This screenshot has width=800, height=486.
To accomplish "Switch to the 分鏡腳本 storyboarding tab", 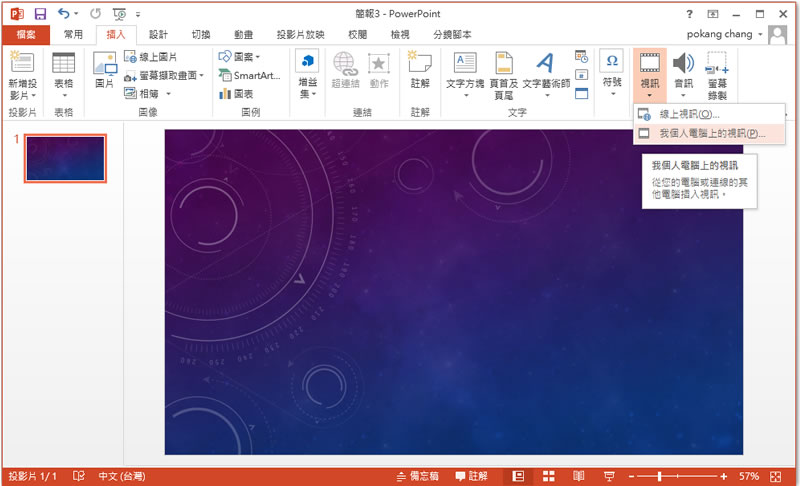I will tap(452, 35).
